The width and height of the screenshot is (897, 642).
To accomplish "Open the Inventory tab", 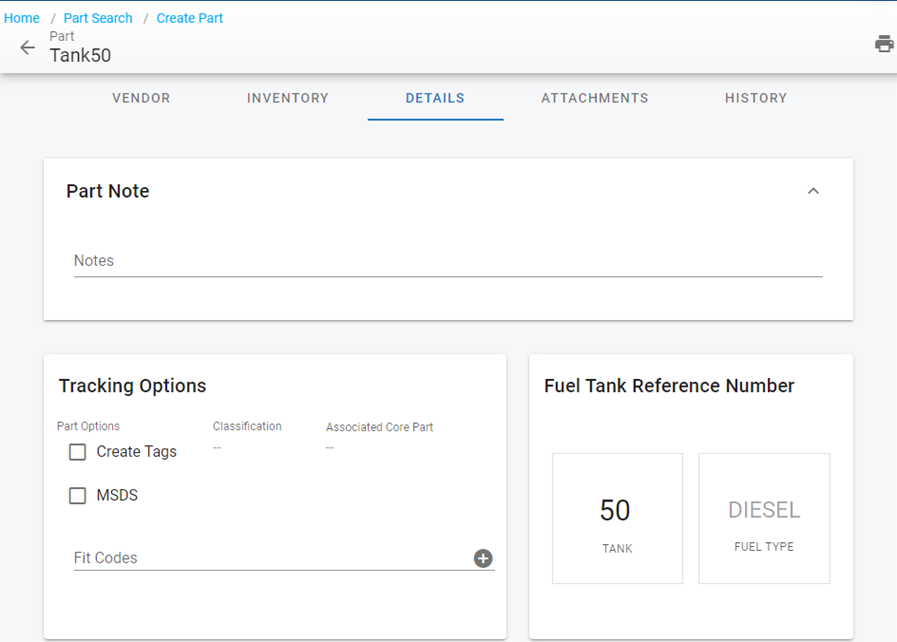I will point(288,98).
